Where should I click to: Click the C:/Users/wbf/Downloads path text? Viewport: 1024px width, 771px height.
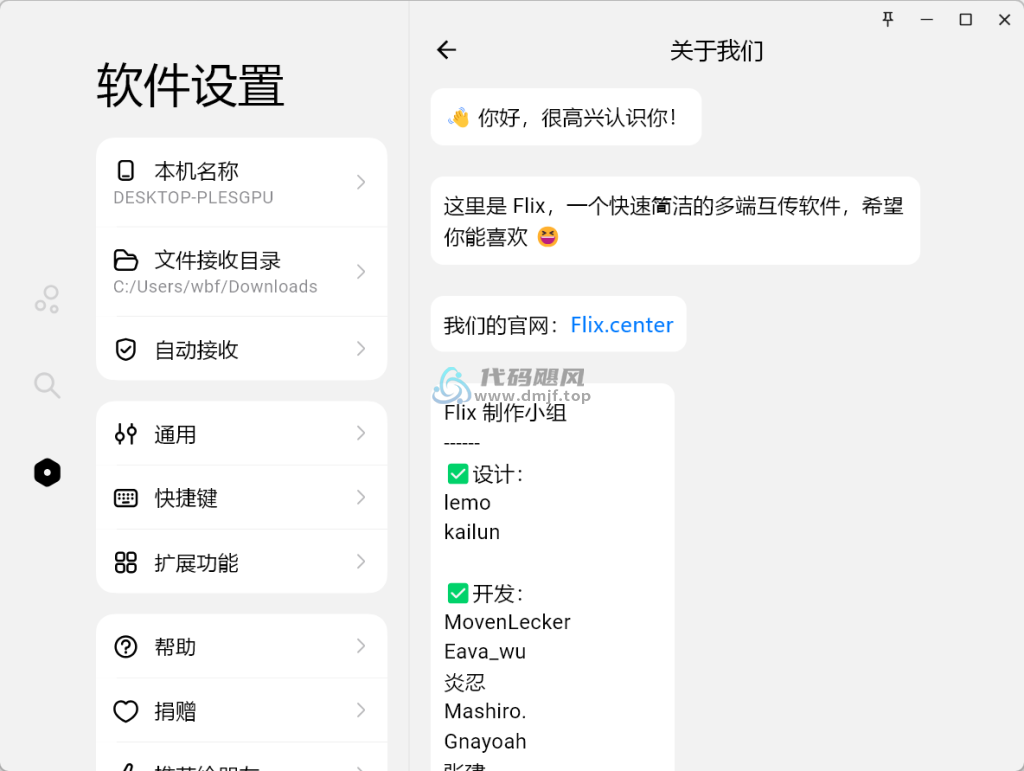coord(215,287)
